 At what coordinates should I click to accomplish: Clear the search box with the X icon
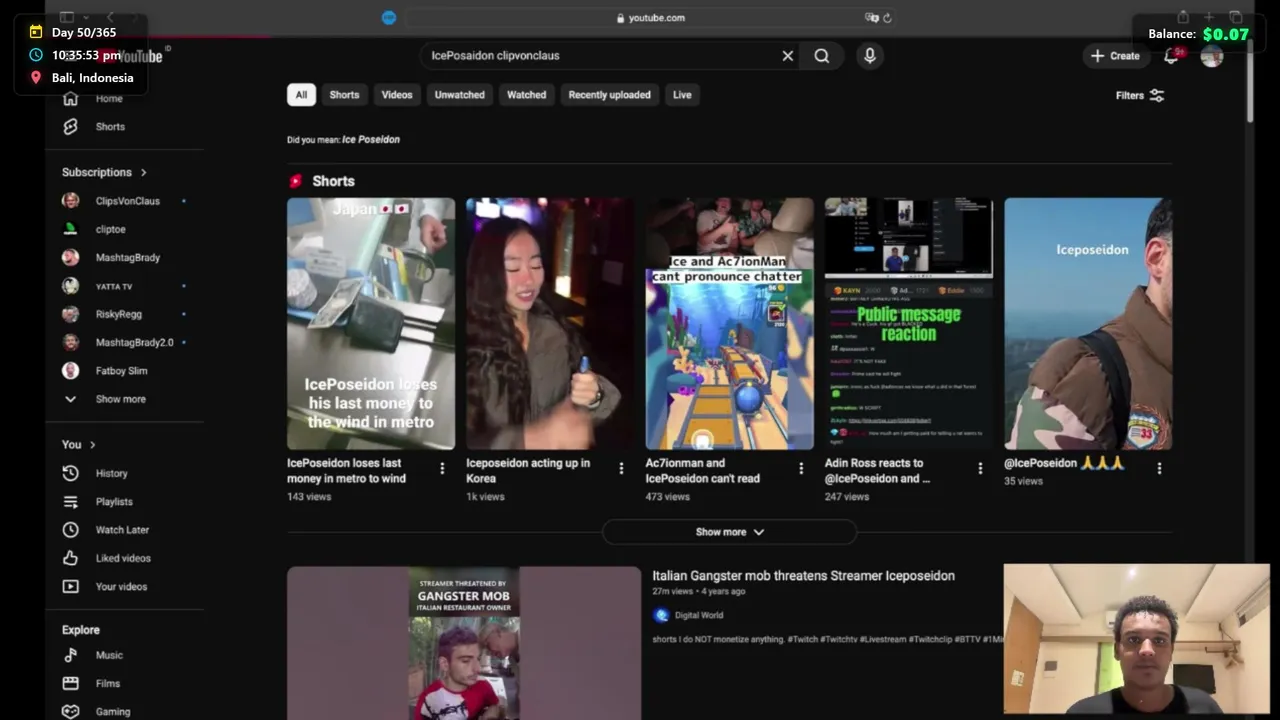[788, 56]
